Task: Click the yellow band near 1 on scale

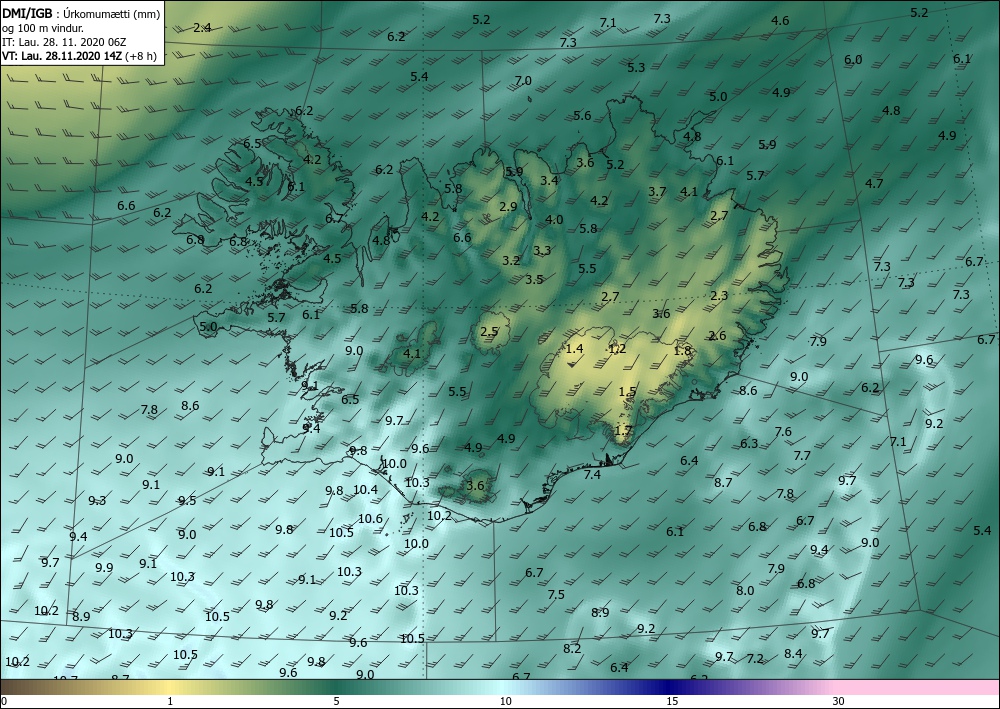Action: coord(170,687)
